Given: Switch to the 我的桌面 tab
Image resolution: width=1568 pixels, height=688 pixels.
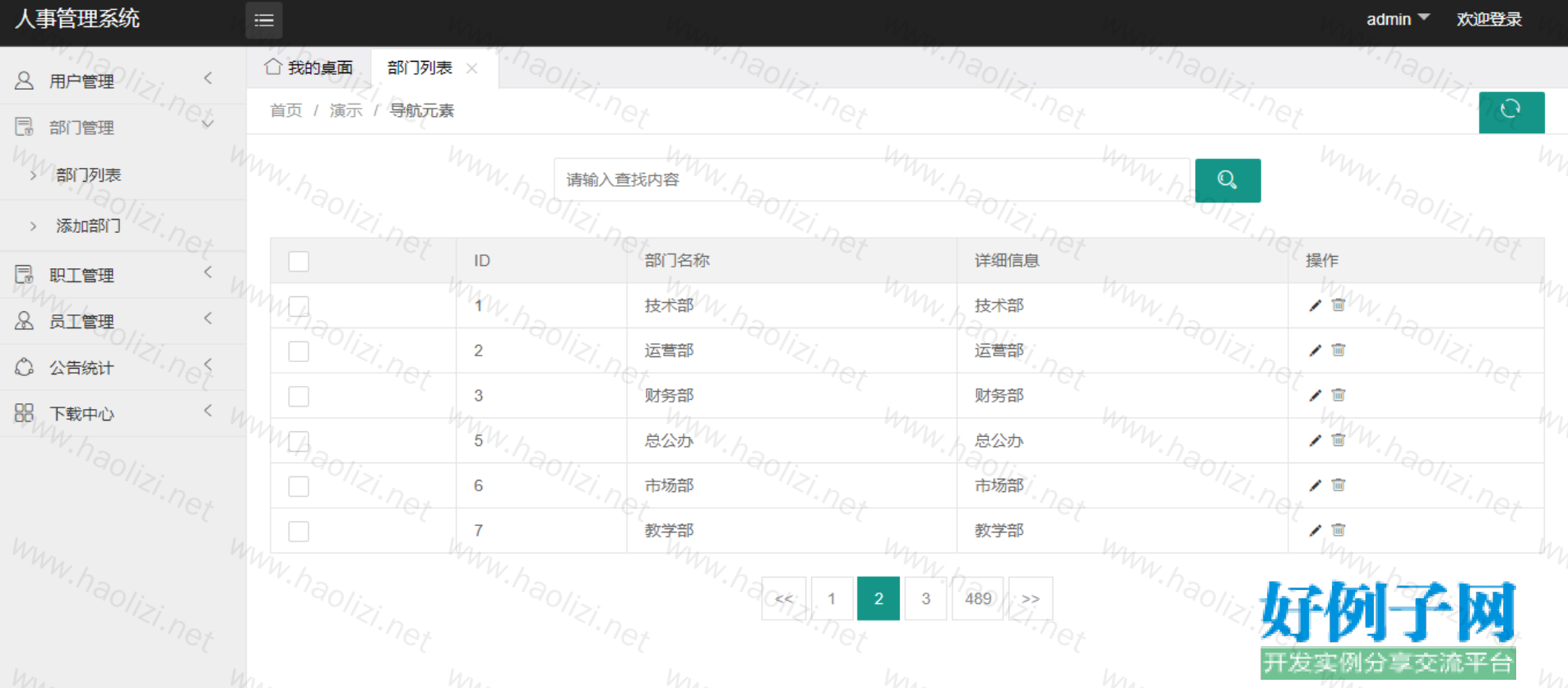Looking at the screenshot, I should (x=309, y=67).
